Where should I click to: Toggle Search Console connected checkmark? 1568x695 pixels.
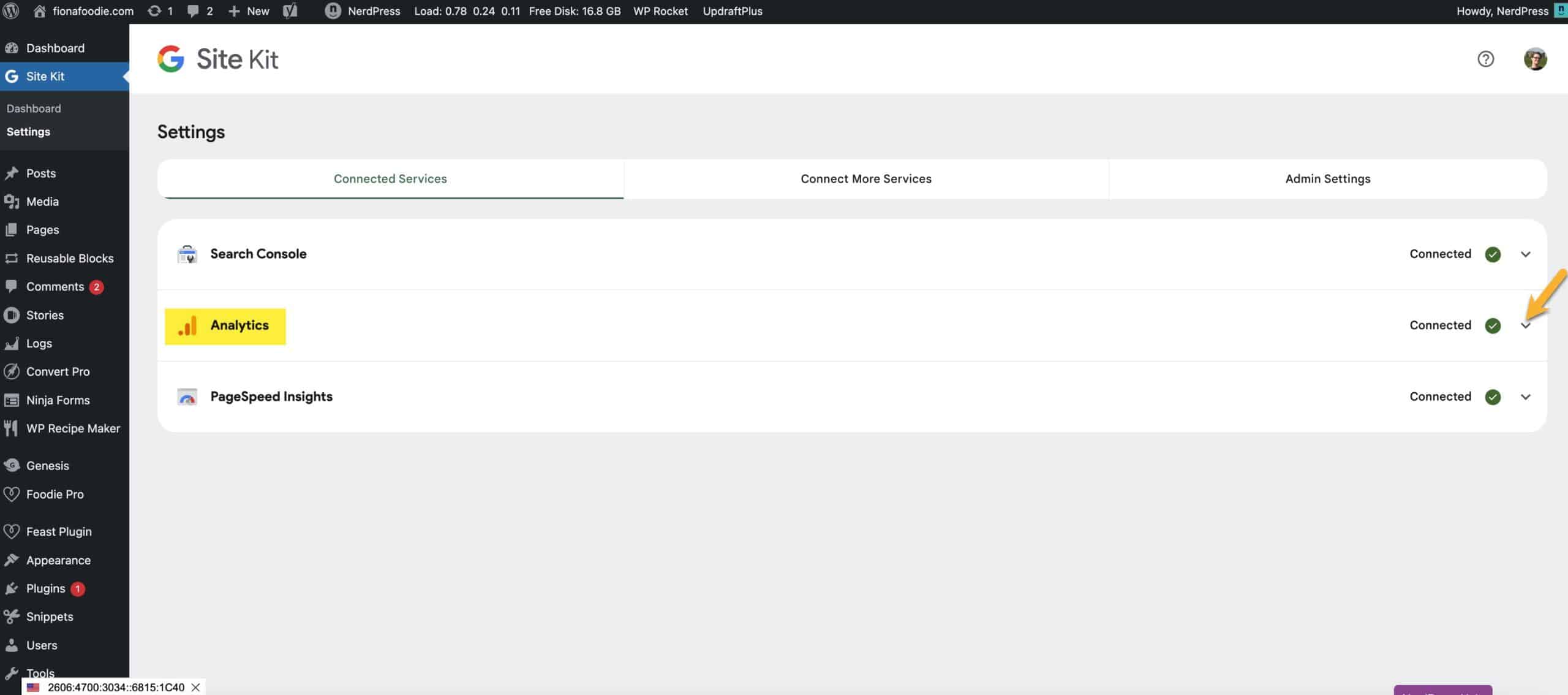pos(1491,254)
